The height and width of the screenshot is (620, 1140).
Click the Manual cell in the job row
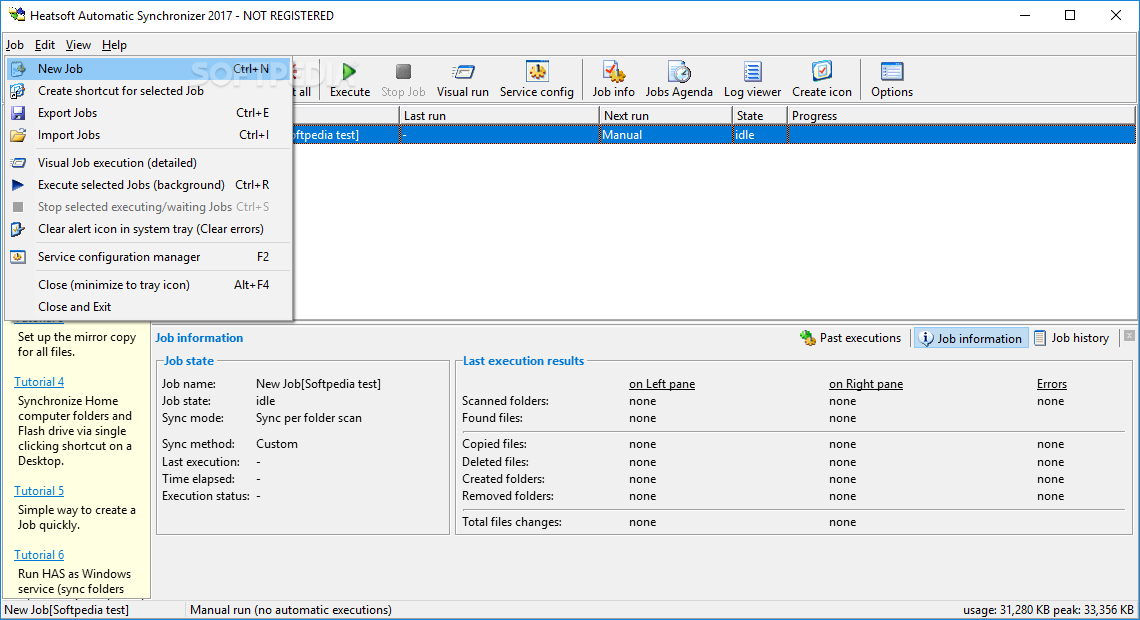point(665,135)
